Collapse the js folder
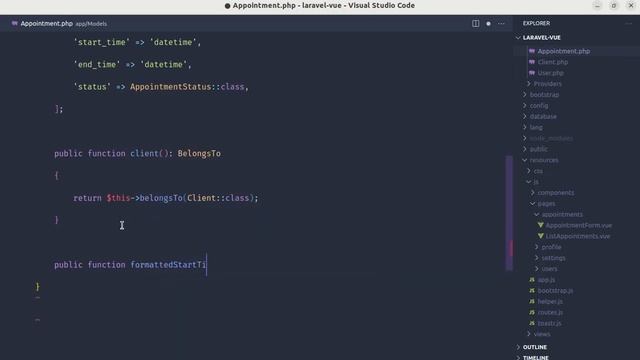 (x=529, y=182)
